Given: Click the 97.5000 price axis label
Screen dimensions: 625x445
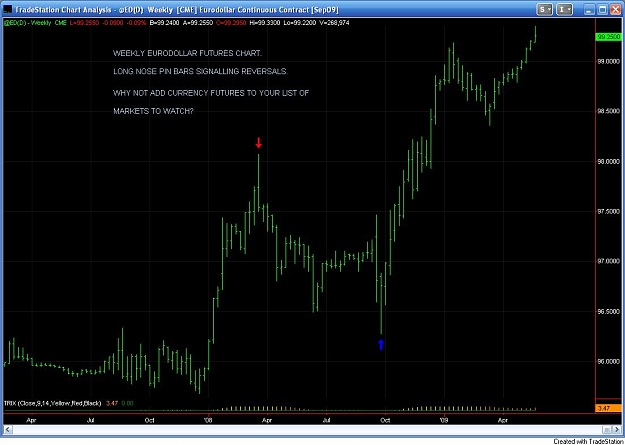Looking at the screenshot, I should click(x=608, y=211).
